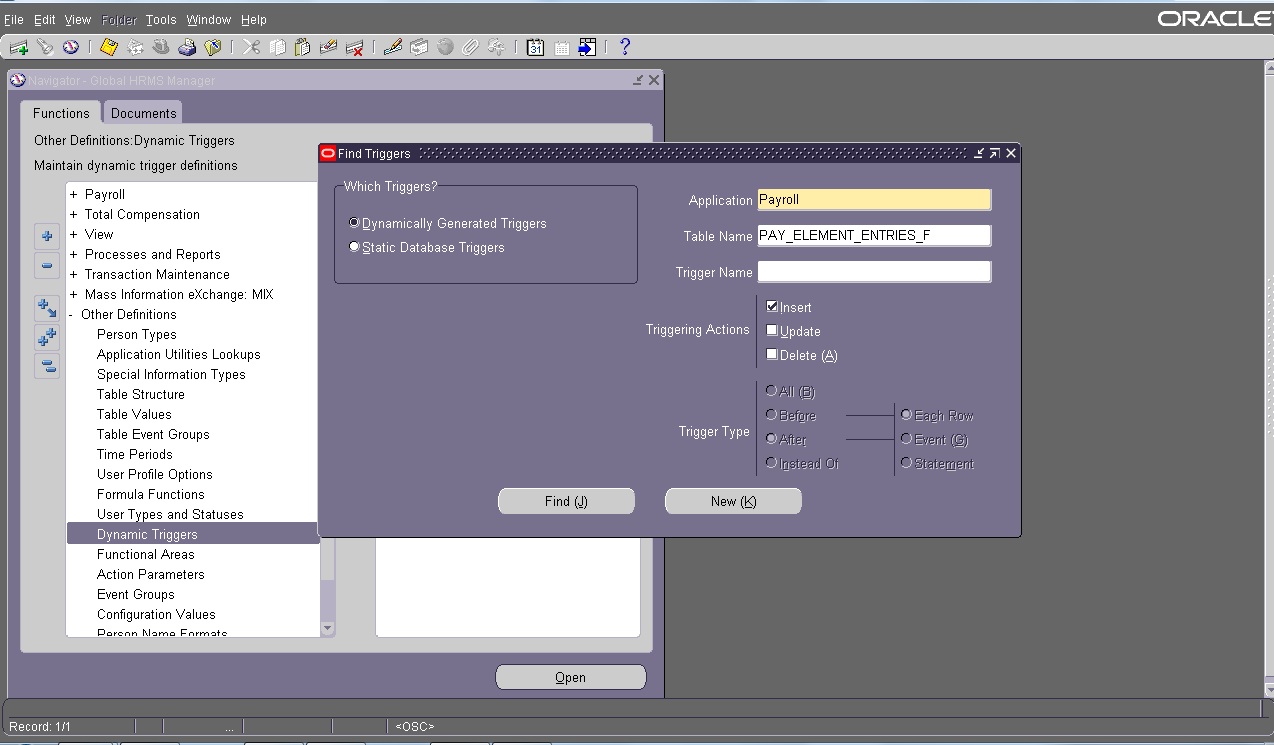Click the Save floppy disk icon
This screenshot has width=1274, height=745.
pos(107,46)
